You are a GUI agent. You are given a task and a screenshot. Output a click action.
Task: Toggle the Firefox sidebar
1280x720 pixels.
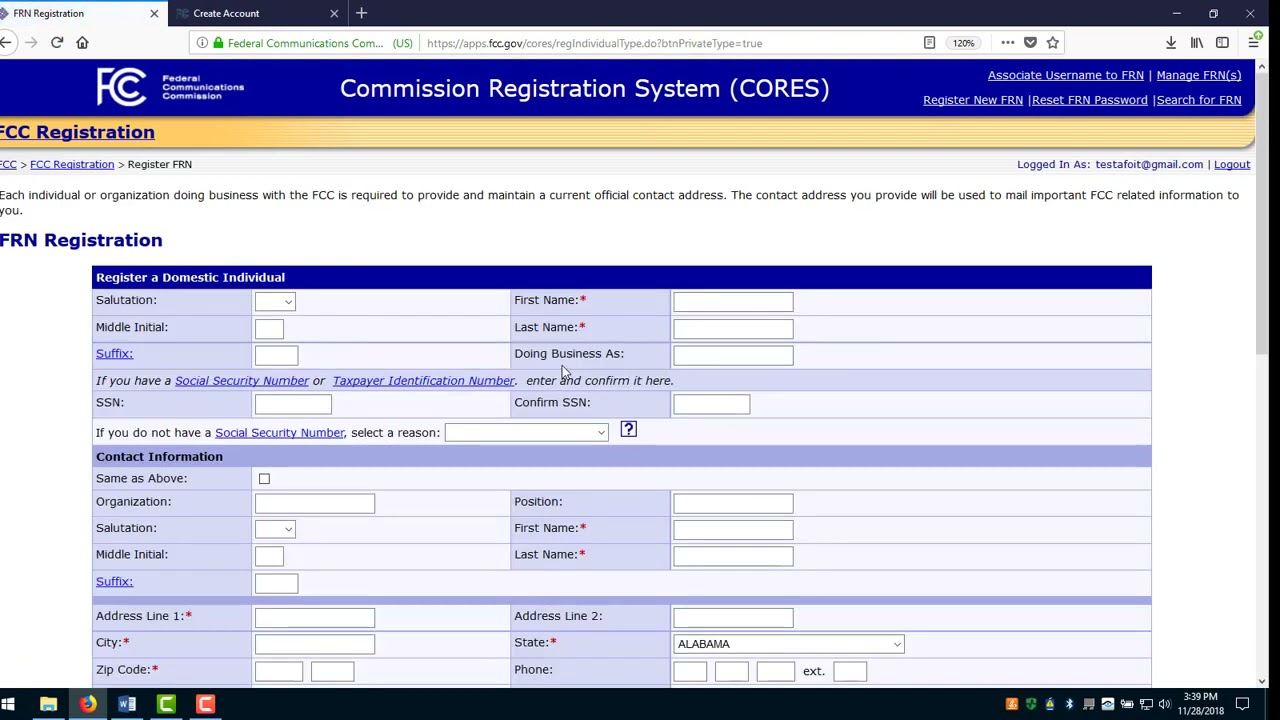pos(1222,43)
